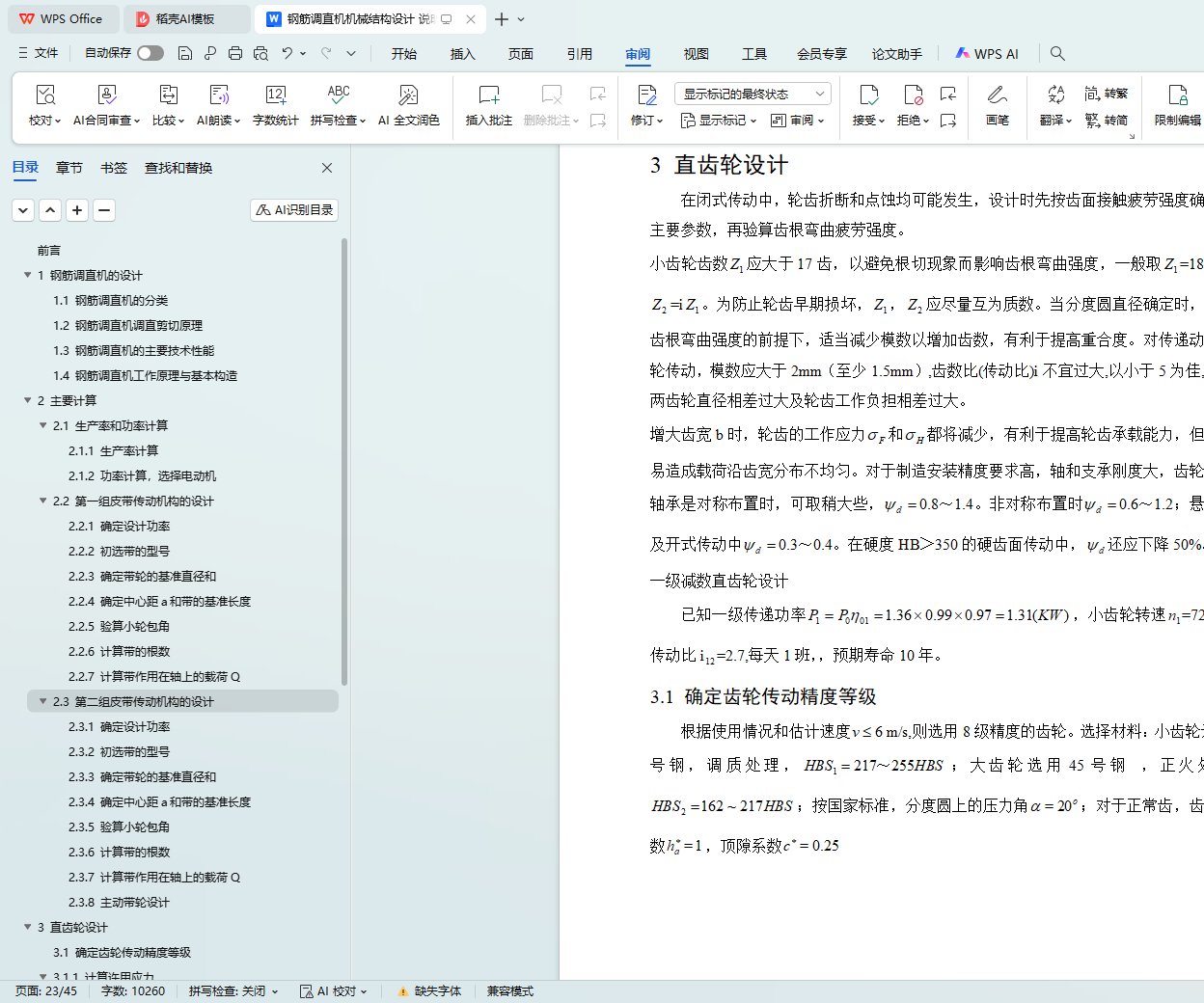Click the search magnifier in menu bar
The height and width of the screenshot is (1003, 1204).
point(1057,53)
